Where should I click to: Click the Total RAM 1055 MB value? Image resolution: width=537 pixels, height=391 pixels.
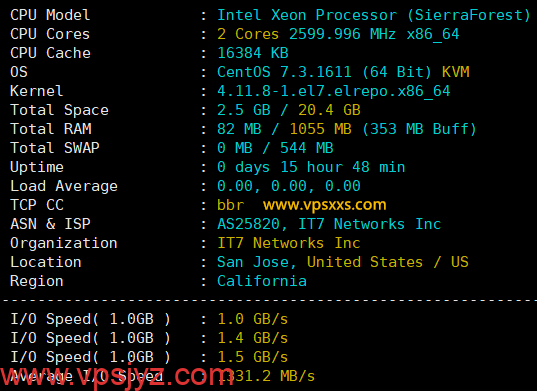point(321,129)
